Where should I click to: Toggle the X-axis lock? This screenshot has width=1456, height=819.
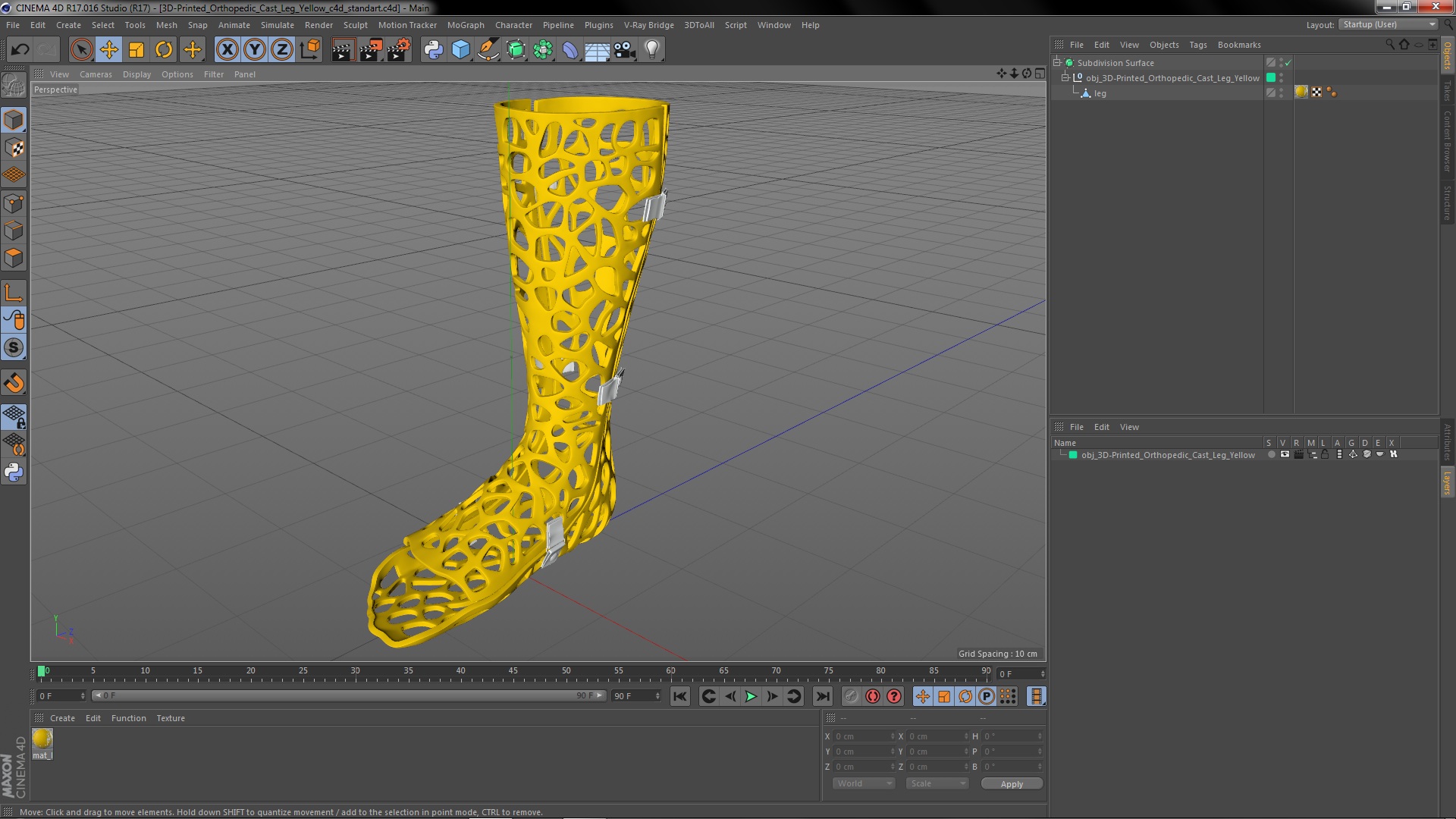[227, 50]
